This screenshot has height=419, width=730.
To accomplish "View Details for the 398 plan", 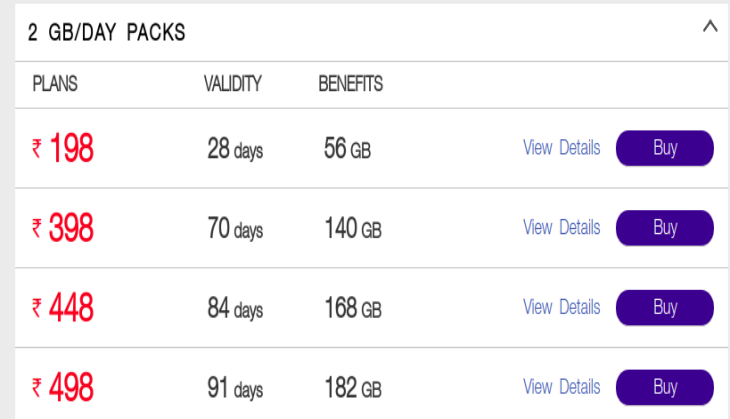I will pos(561,227).
